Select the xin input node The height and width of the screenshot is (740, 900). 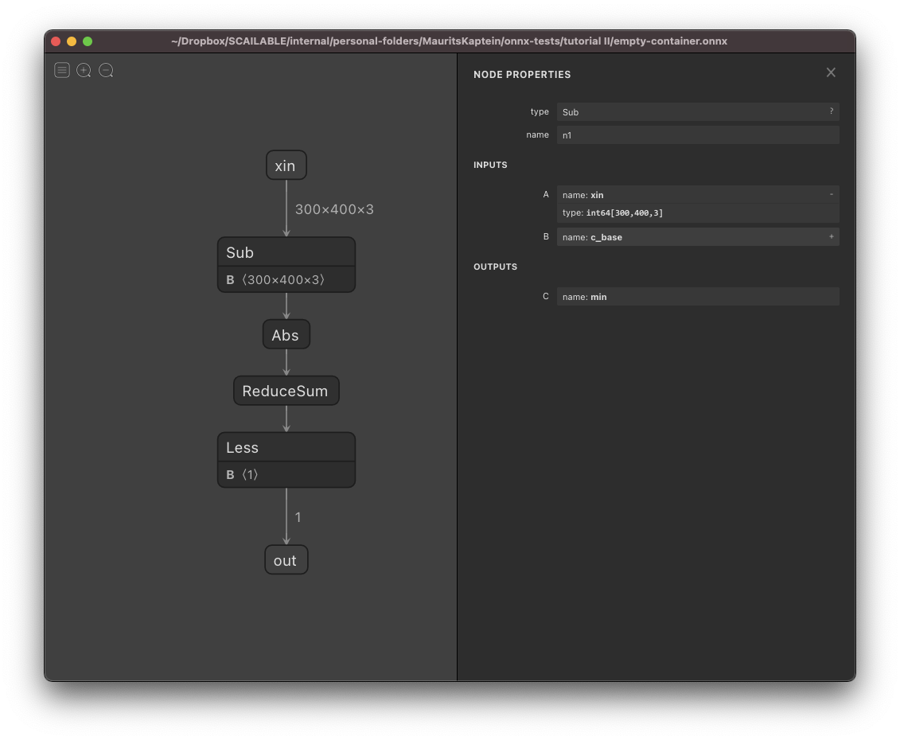coord(286,165)
